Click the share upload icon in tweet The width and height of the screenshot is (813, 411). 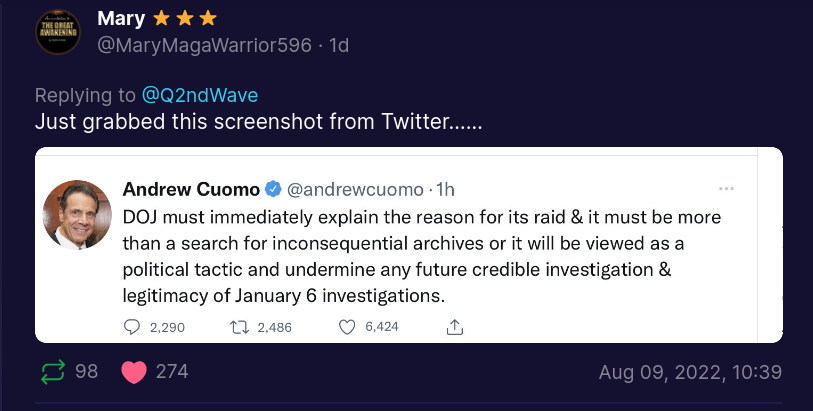click(x=454, y=327)
